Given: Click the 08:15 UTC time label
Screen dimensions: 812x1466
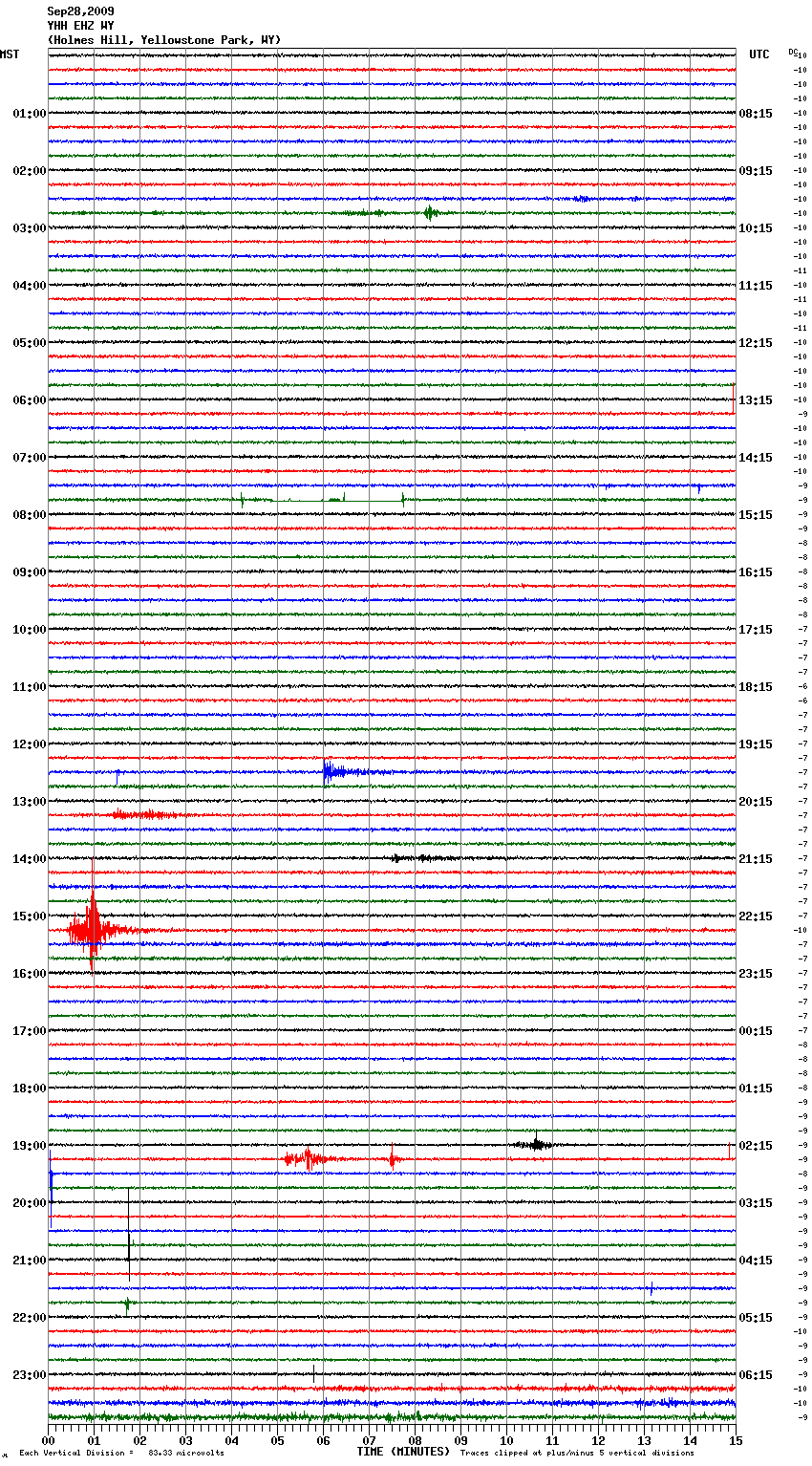Looking at the screenshot, I should [756, 114].
